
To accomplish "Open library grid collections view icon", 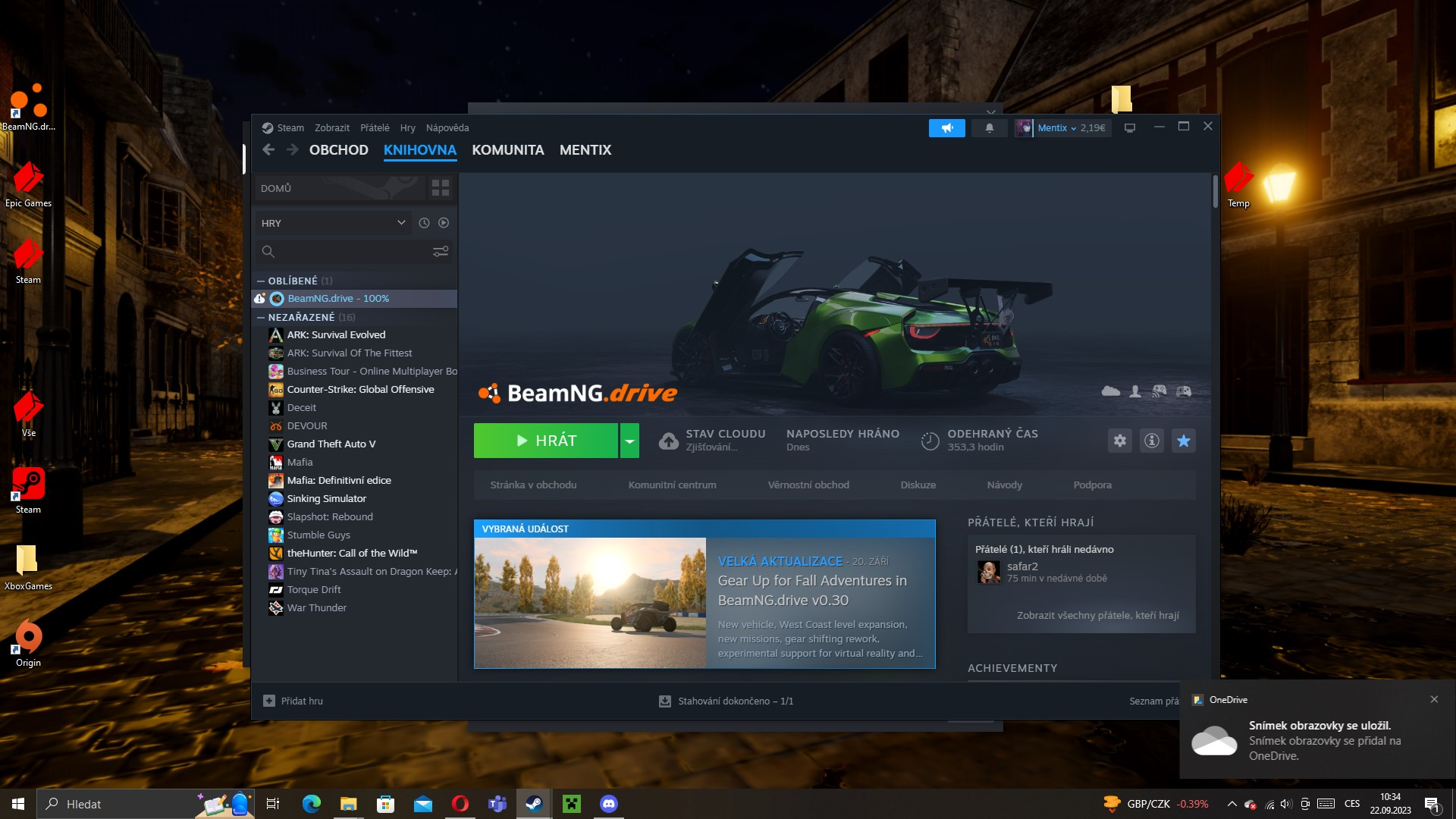I will point(441,188).
